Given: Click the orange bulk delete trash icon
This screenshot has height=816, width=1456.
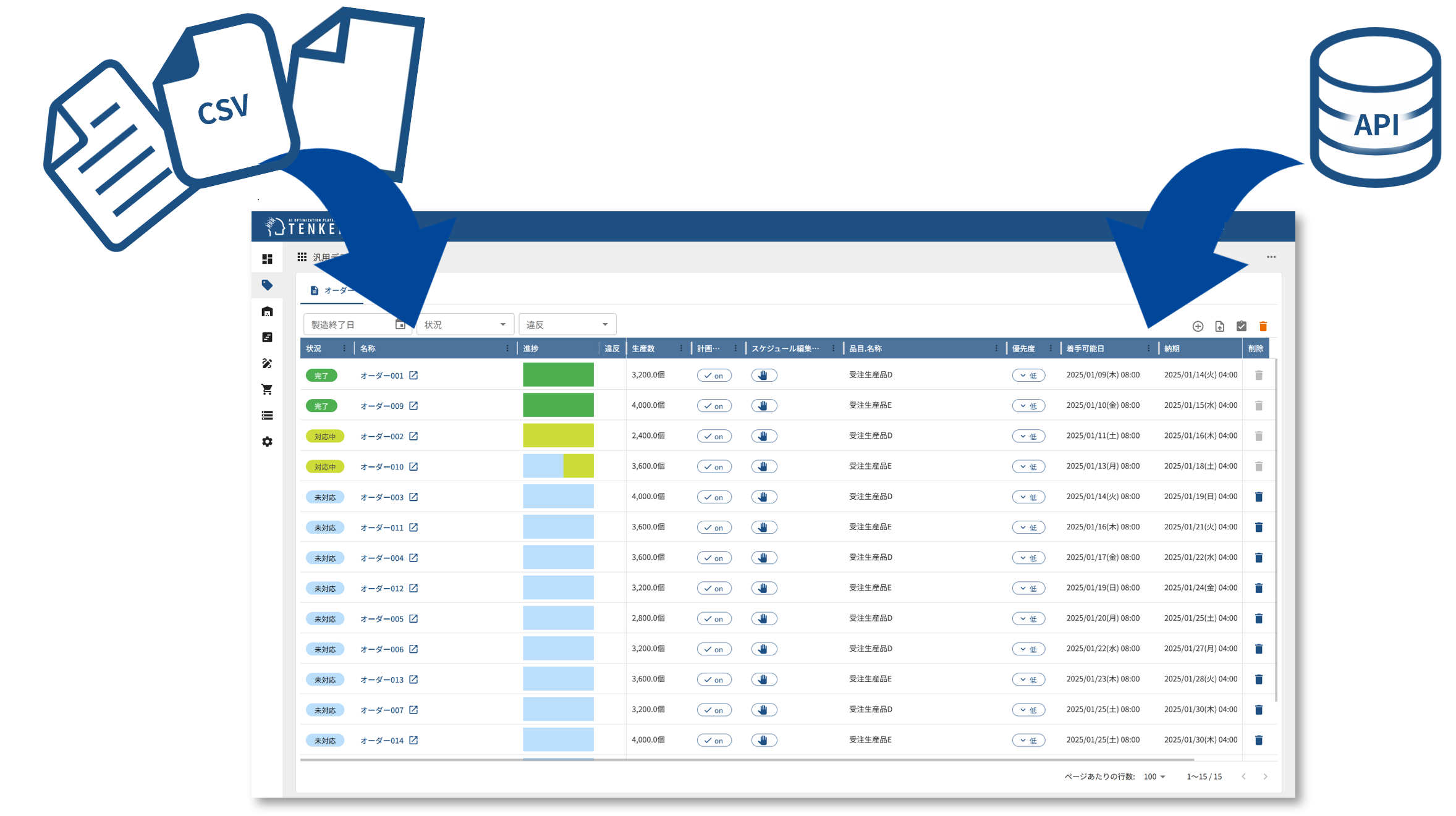Looking at the screenshot, I should coord(1263,326).
